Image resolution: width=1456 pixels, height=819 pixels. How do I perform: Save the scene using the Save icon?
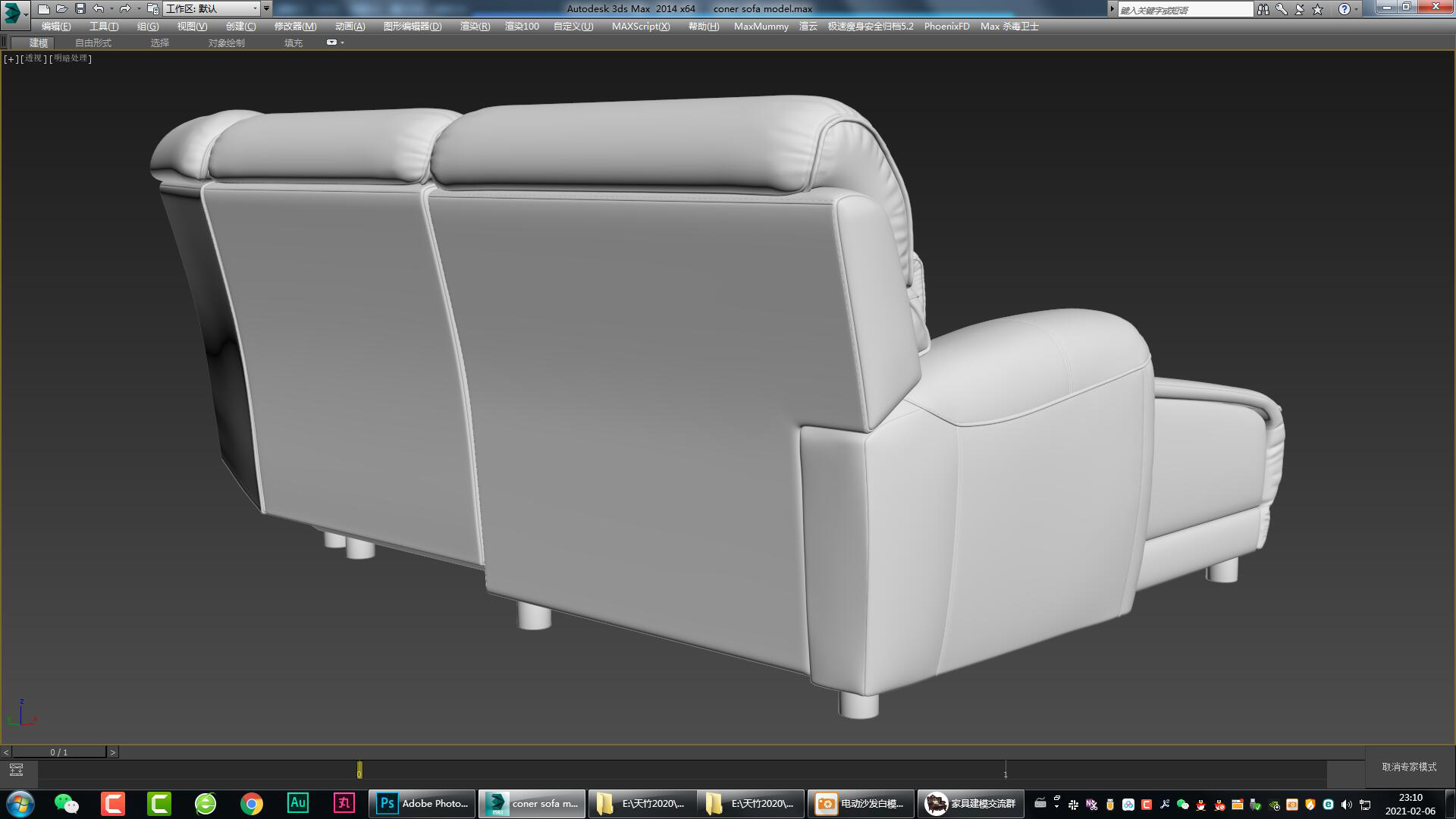(x=80, y=8)
